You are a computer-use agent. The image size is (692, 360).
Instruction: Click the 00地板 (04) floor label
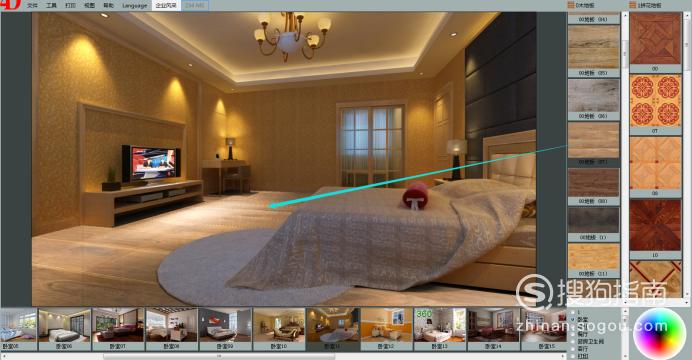(593, 19)
